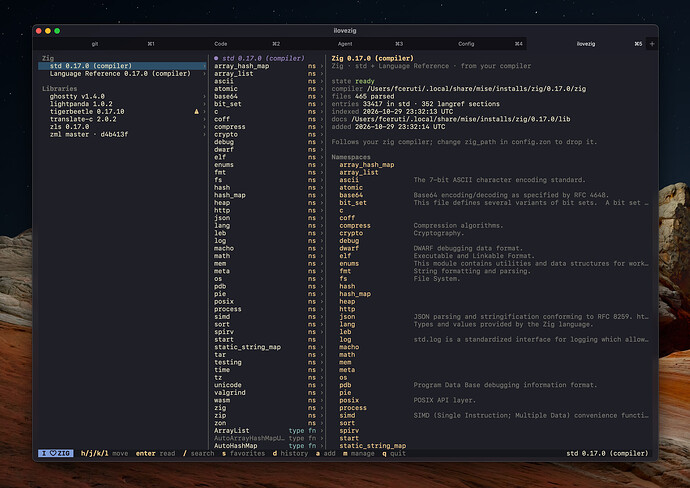Viewport: 690px width, 488px height.
Task: Open static_string_map in the middle column
Action: coord(247,347)
